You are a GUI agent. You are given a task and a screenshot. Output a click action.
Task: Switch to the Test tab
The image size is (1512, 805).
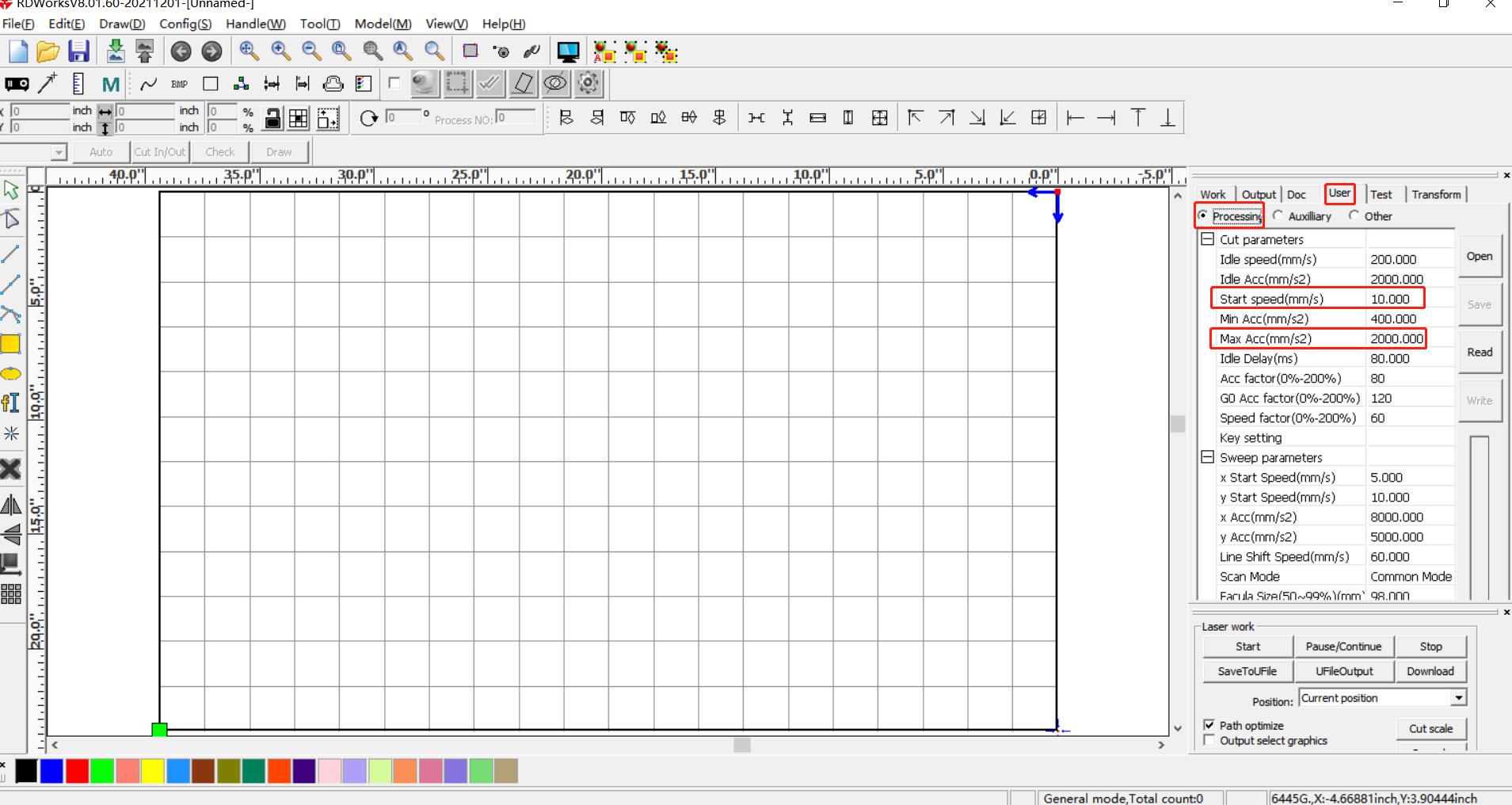1381,194
